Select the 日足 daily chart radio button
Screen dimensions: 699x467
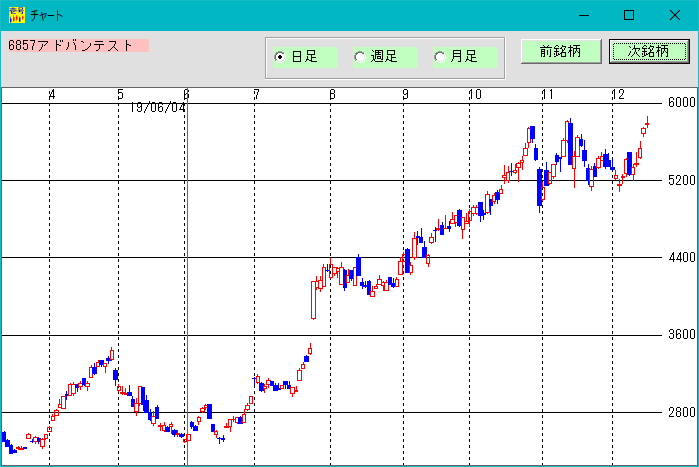(x=280, y=57)
